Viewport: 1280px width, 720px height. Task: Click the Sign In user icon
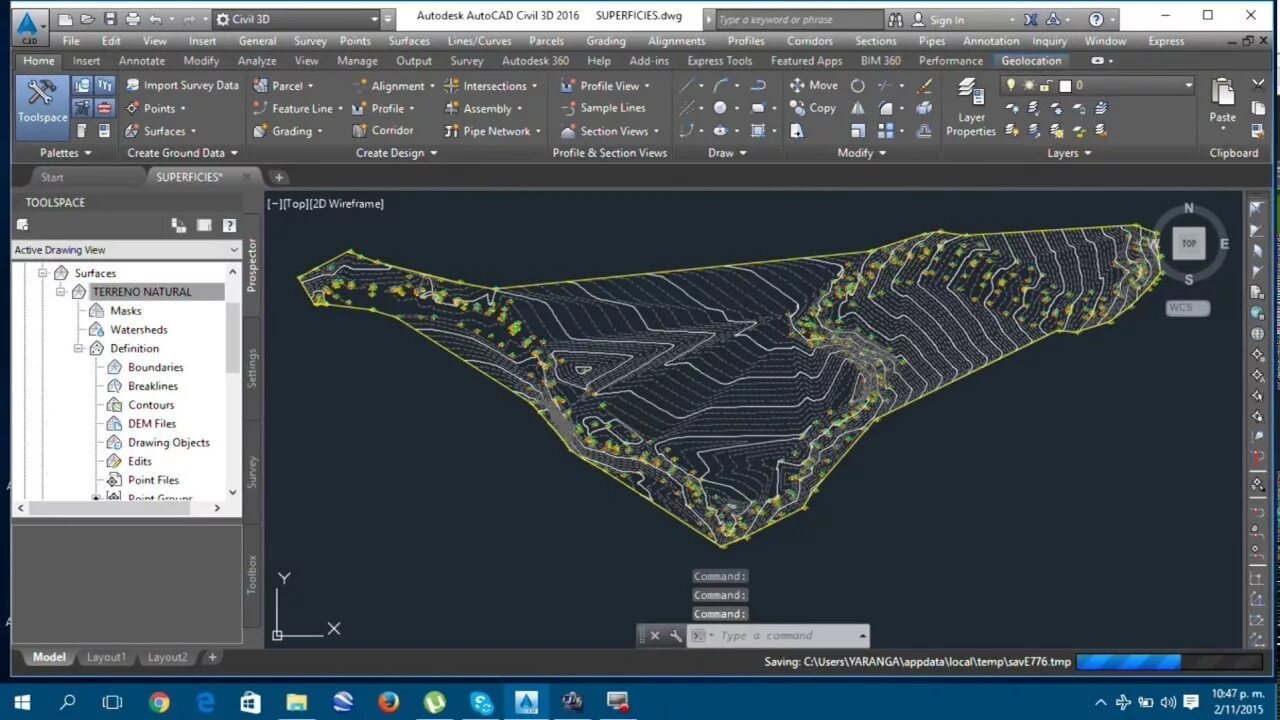pyautogui.click(x=920, y=19)
